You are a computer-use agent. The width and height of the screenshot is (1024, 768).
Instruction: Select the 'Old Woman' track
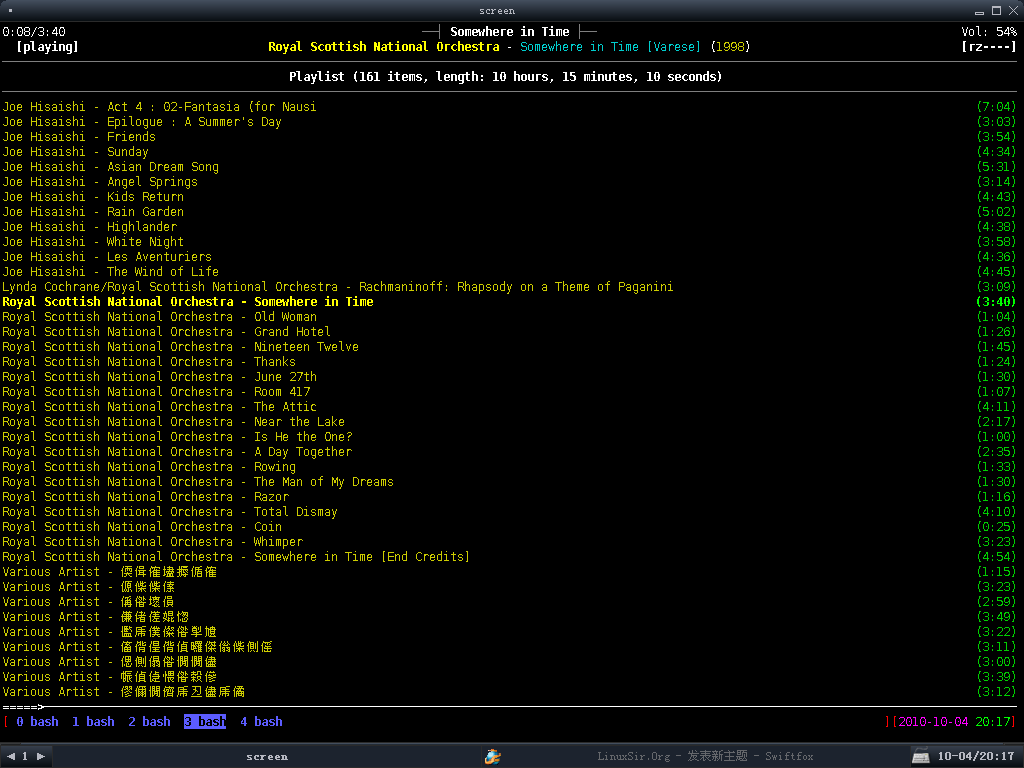pyautogui.click(x=509, y=317)
